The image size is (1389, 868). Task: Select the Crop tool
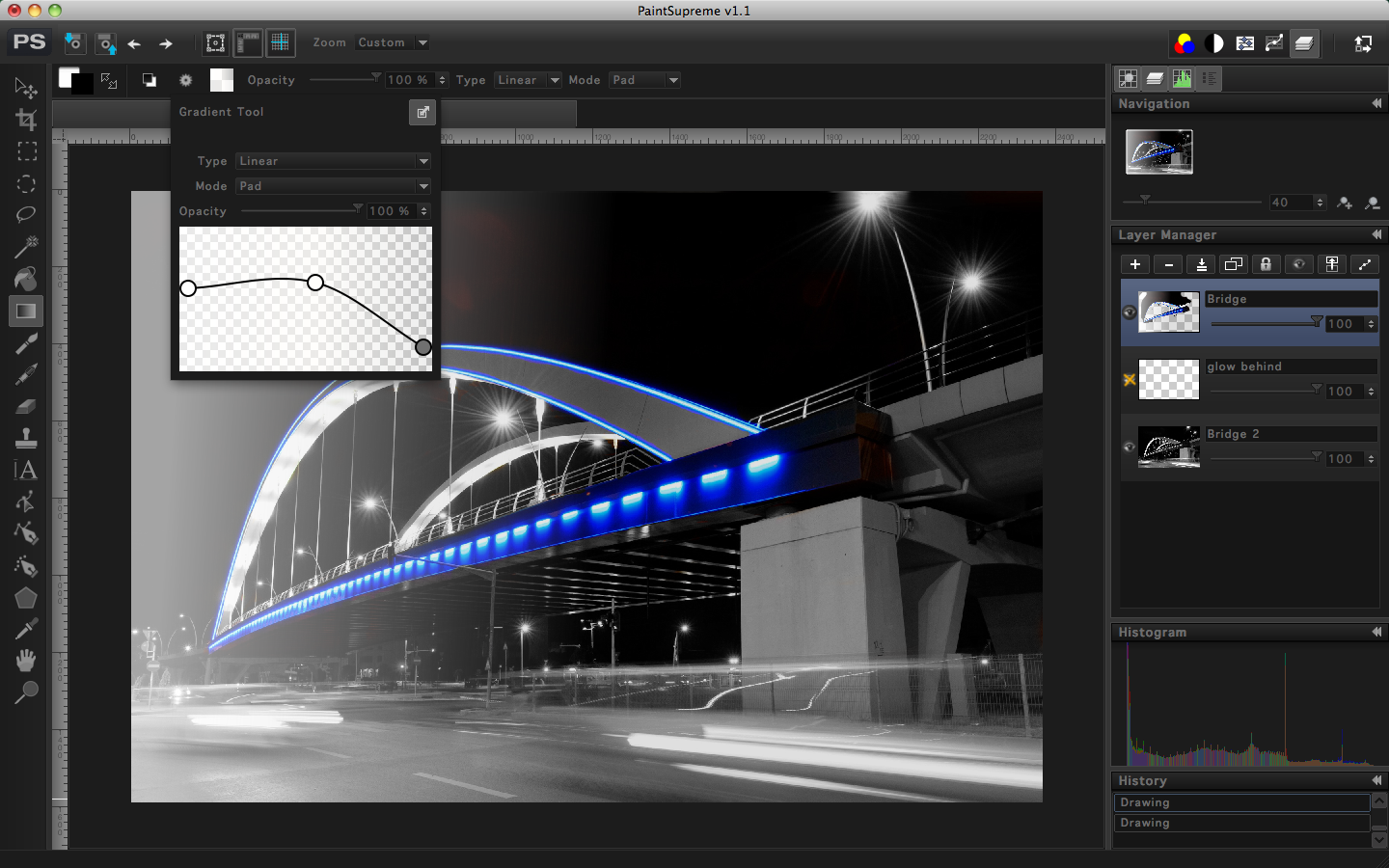(x=26, y=120)
